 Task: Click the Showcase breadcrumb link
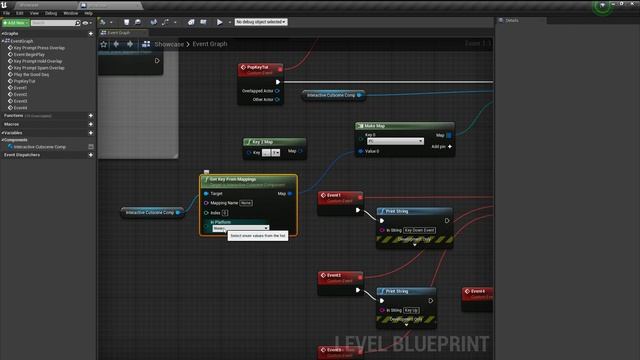169,44
